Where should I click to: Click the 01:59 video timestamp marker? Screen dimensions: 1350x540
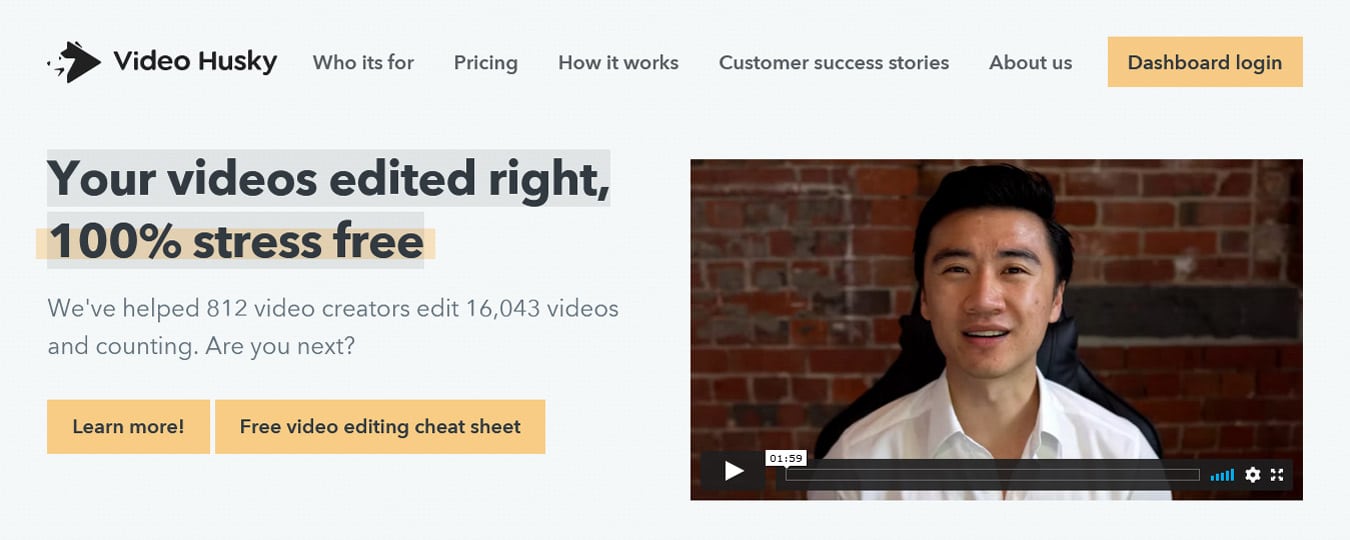coord(786,458)
